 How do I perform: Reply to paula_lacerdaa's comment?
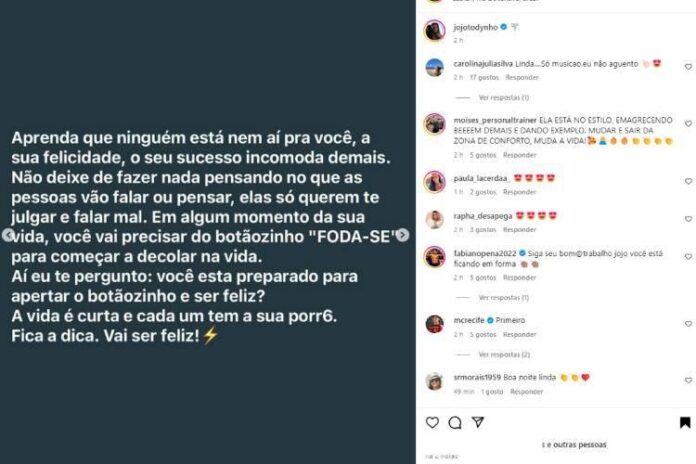pos(519,192)
